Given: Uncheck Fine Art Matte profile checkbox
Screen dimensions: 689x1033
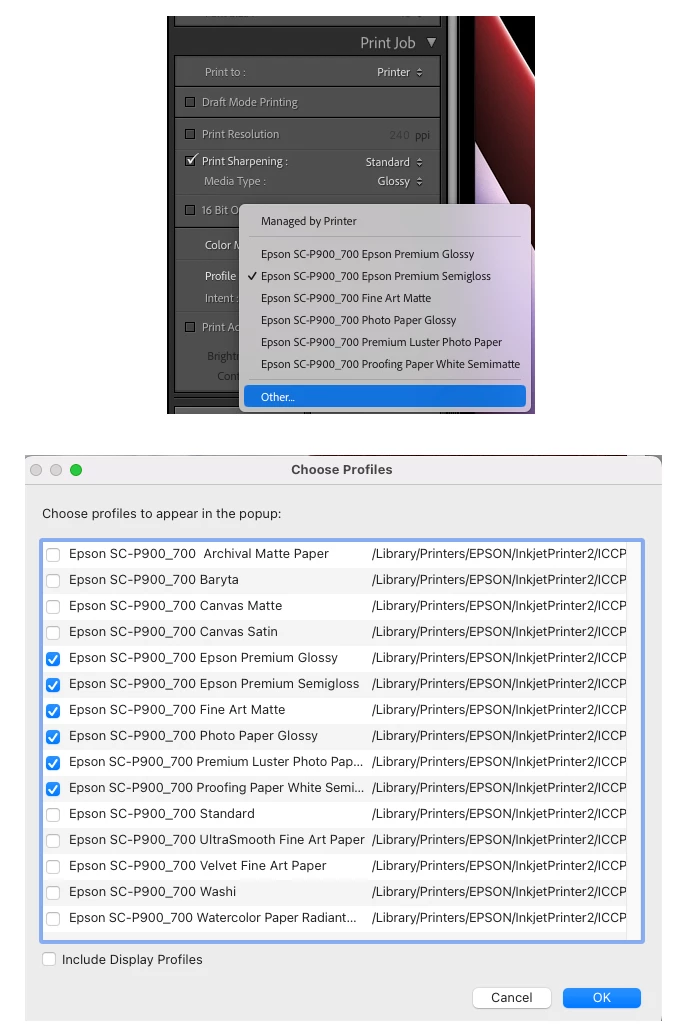Looking at the screenshot, I should (x=53, y=711).
